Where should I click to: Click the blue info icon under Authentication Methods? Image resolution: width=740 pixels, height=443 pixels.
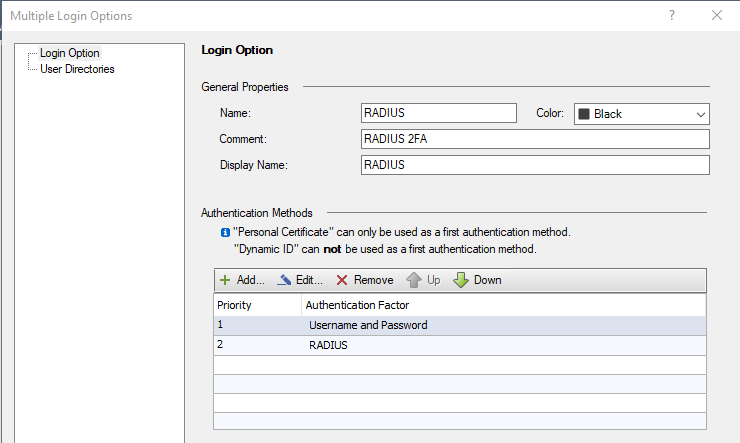[224, 232]
